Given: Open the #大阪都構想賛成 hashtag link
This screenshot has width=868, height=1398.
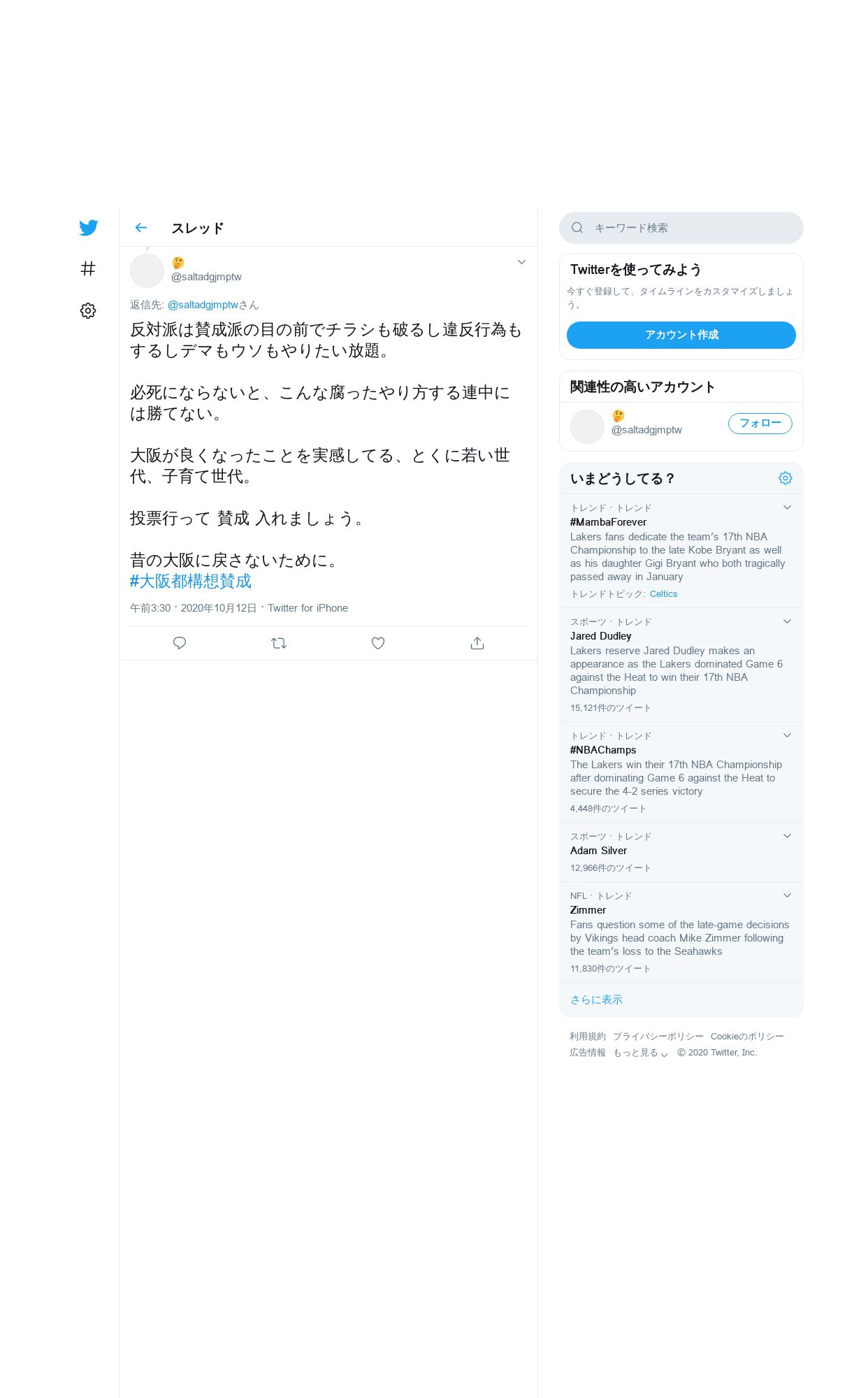Looking at the screenshot, I should [191, 581].
